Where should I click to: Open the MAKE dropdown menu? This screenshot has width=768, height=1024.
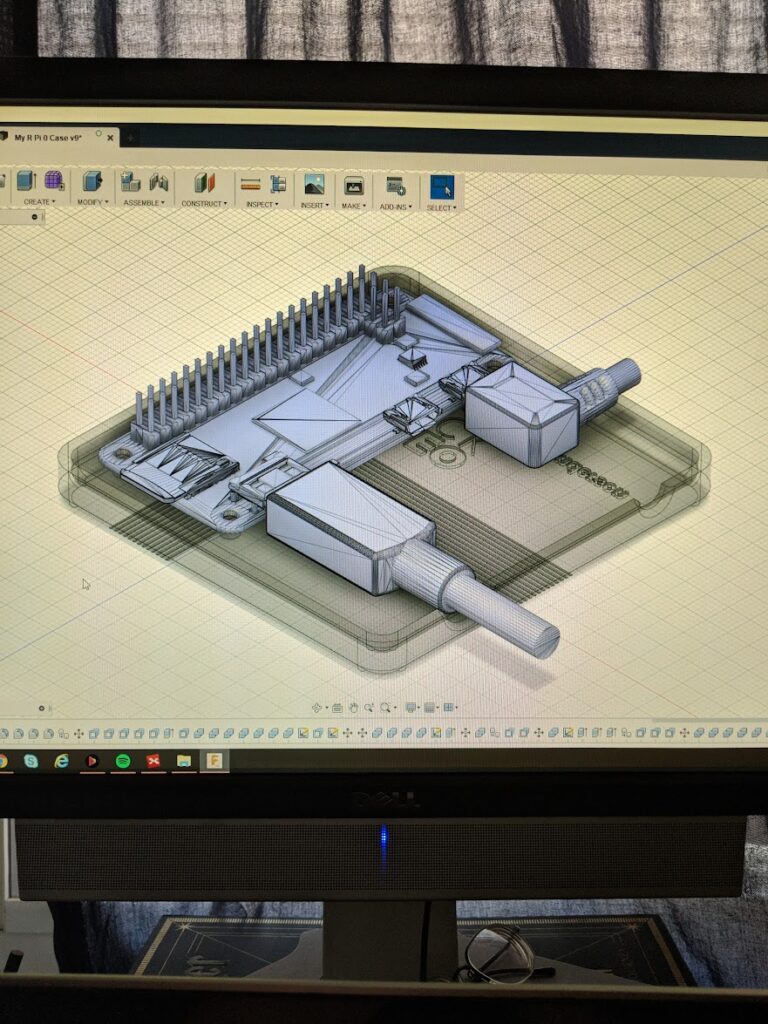tap(353, 206)
